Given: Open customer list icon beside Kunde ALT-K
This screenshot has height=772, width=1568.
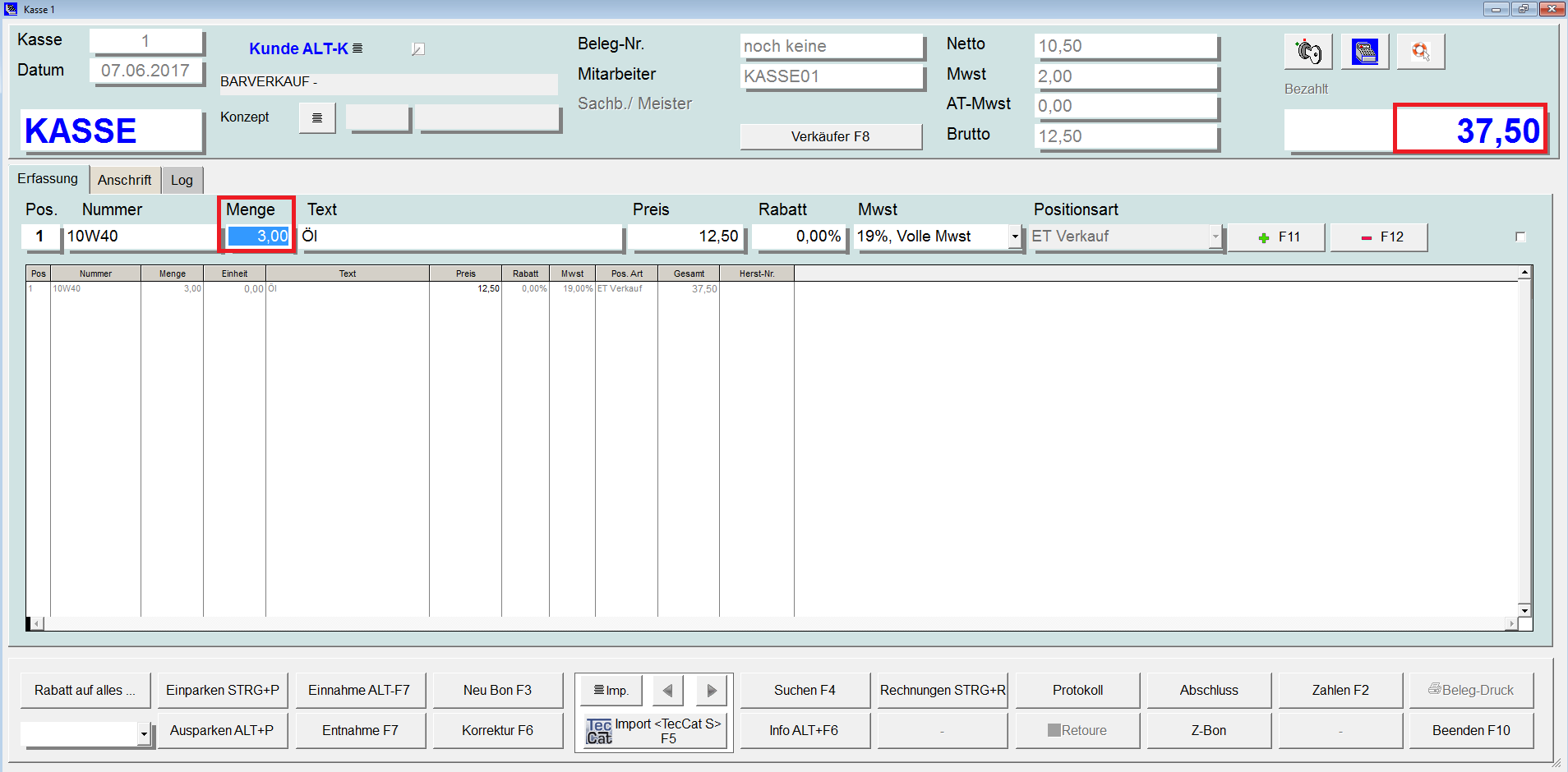Looking at the screenshot, I should [x=357, y=48].
